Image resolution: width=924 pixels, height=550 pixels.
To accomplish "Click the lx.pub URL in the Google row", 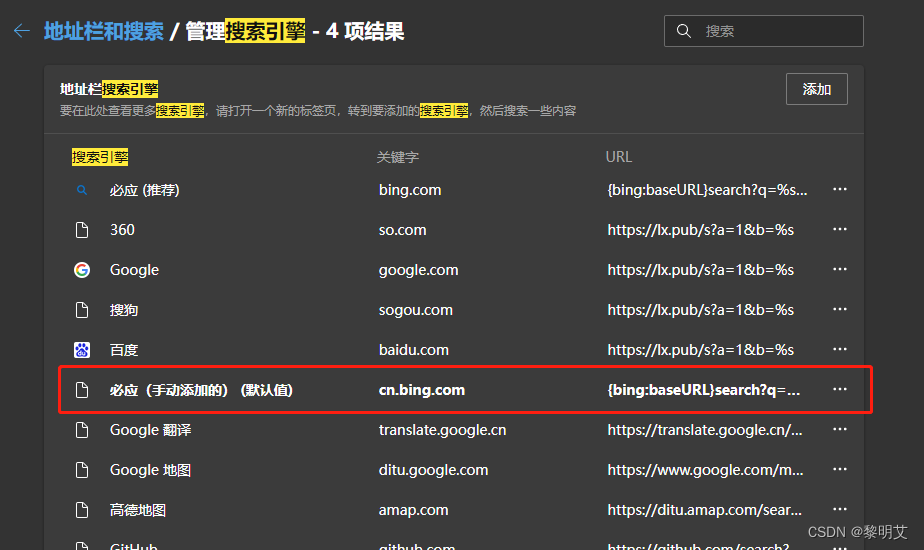I will click(701, 270).
